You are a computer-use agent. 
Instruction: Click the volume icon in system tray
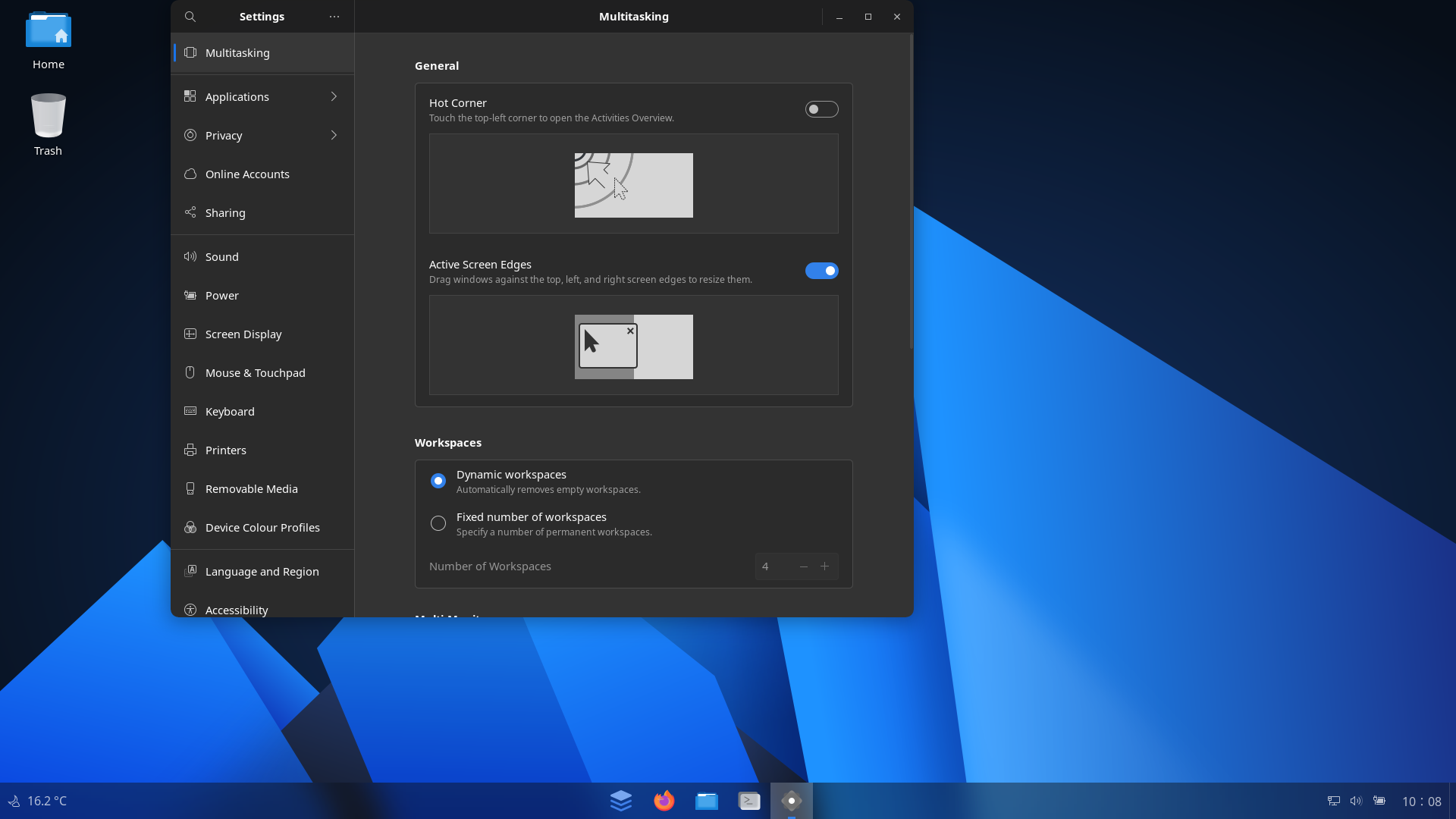click(x=1356, y=801)
